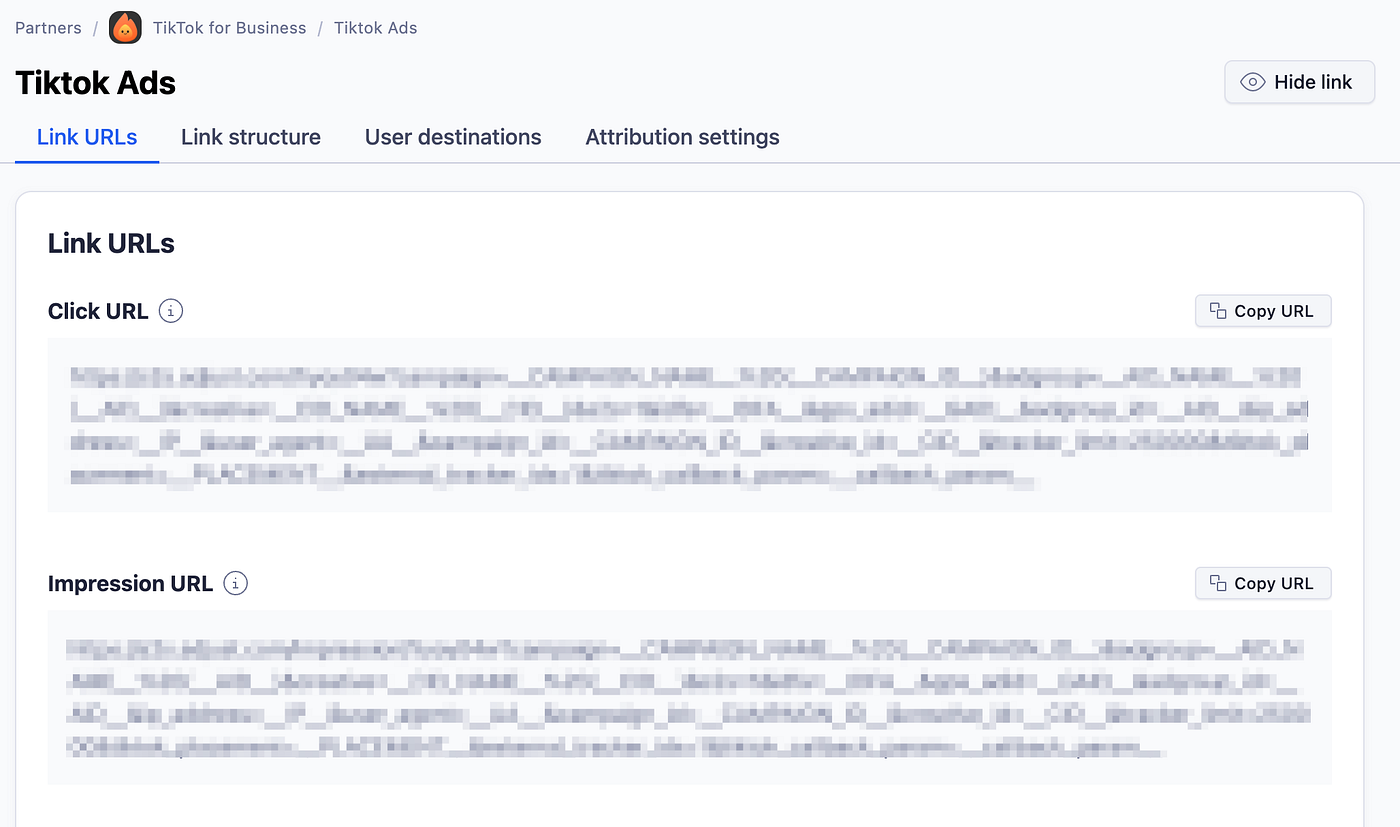The width and height of the screenshot is (1400, 827).
Task: Click the TikTok for Business app icon
Action: 125,28
